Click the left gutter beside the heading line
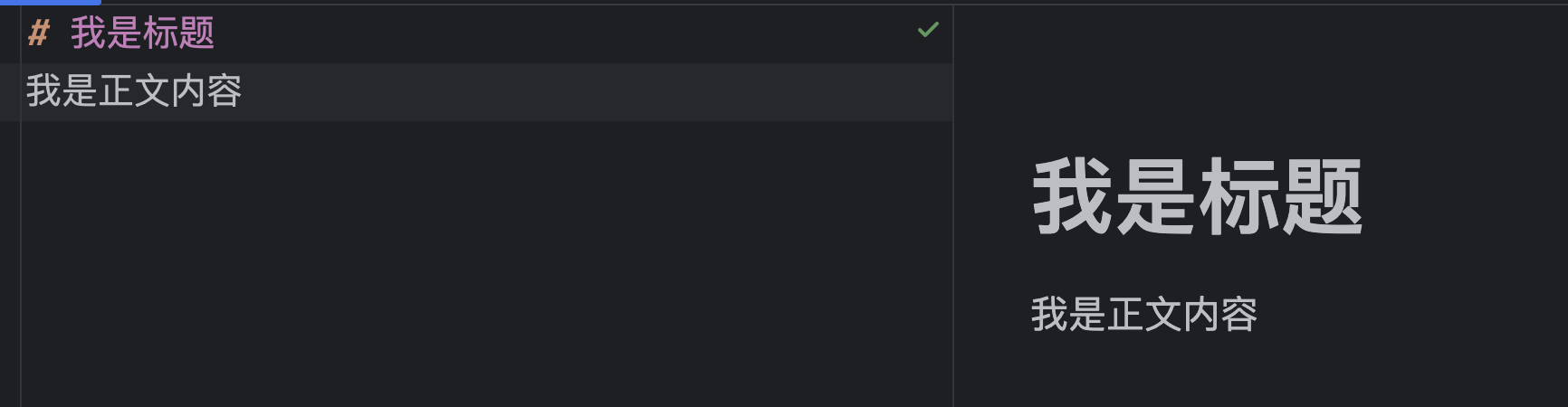Screen dimensions: 1568x407 [10, 33]
